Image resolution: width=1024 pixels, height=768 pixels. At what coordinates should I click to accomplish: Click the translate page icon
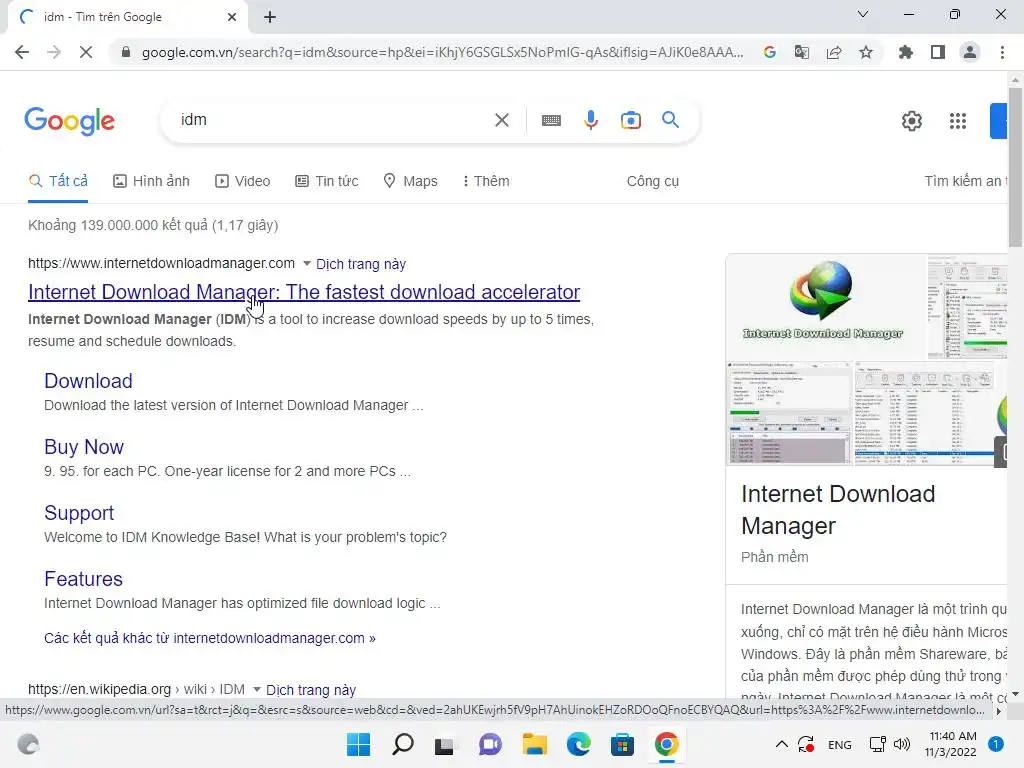click(x=802, y=52)
